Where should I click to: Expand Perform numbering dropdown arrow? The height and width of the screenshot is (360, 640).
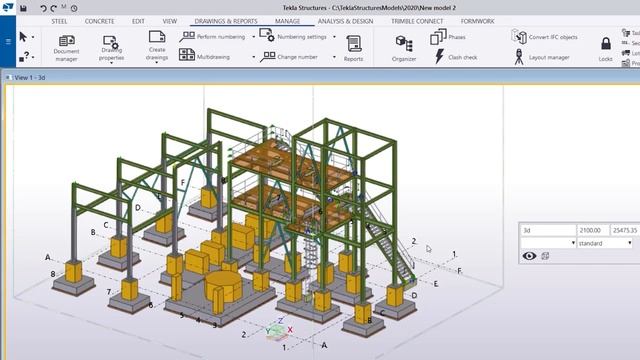click(253, 37)
